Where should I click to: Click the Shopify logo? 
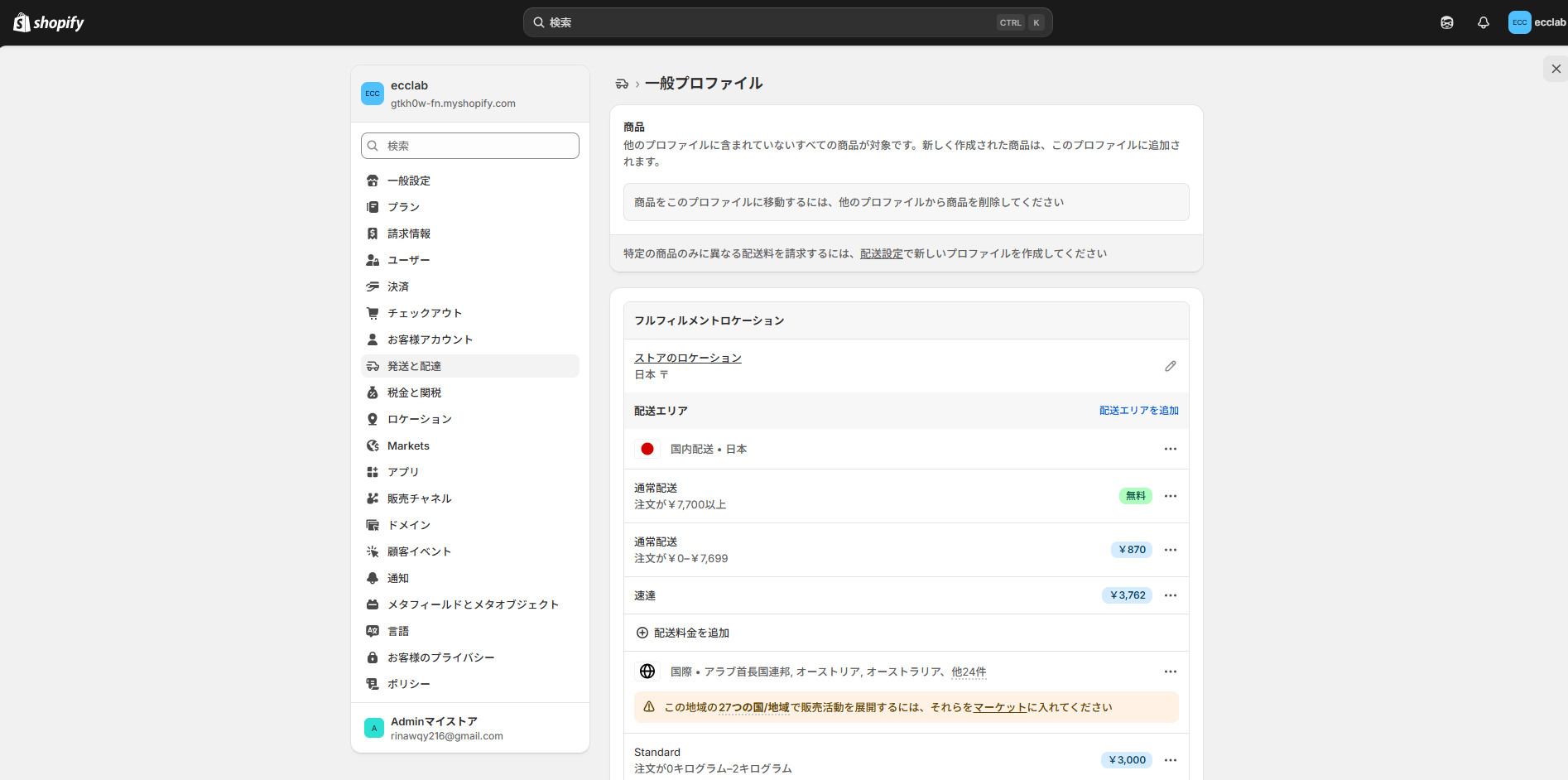tap(50, 23)
